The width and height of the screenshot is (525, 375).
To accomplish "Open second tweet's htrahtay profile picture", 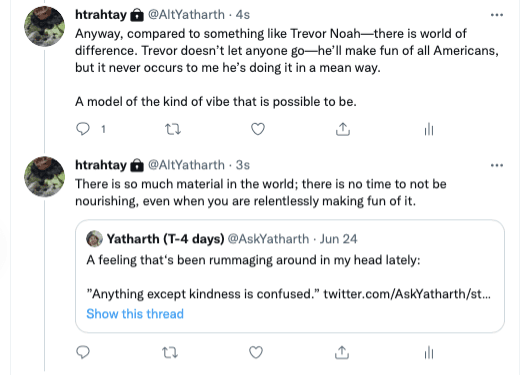I will click(x=45, y=176).
